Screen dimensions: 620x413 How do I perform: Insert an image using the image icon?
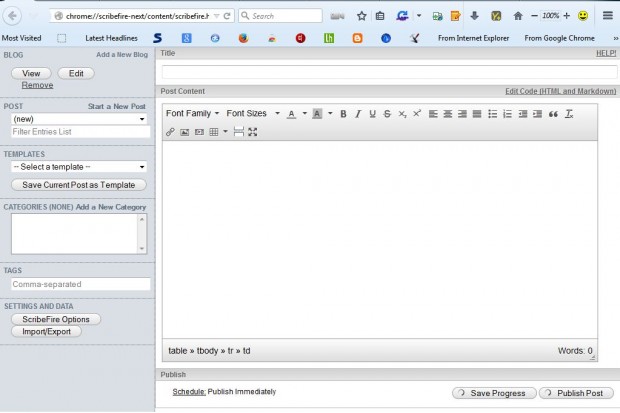click(184, 132)
